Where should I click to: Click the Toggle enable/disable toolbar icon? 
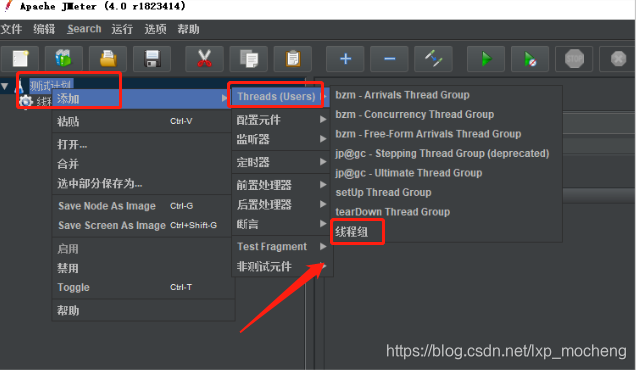click(433, 59)
